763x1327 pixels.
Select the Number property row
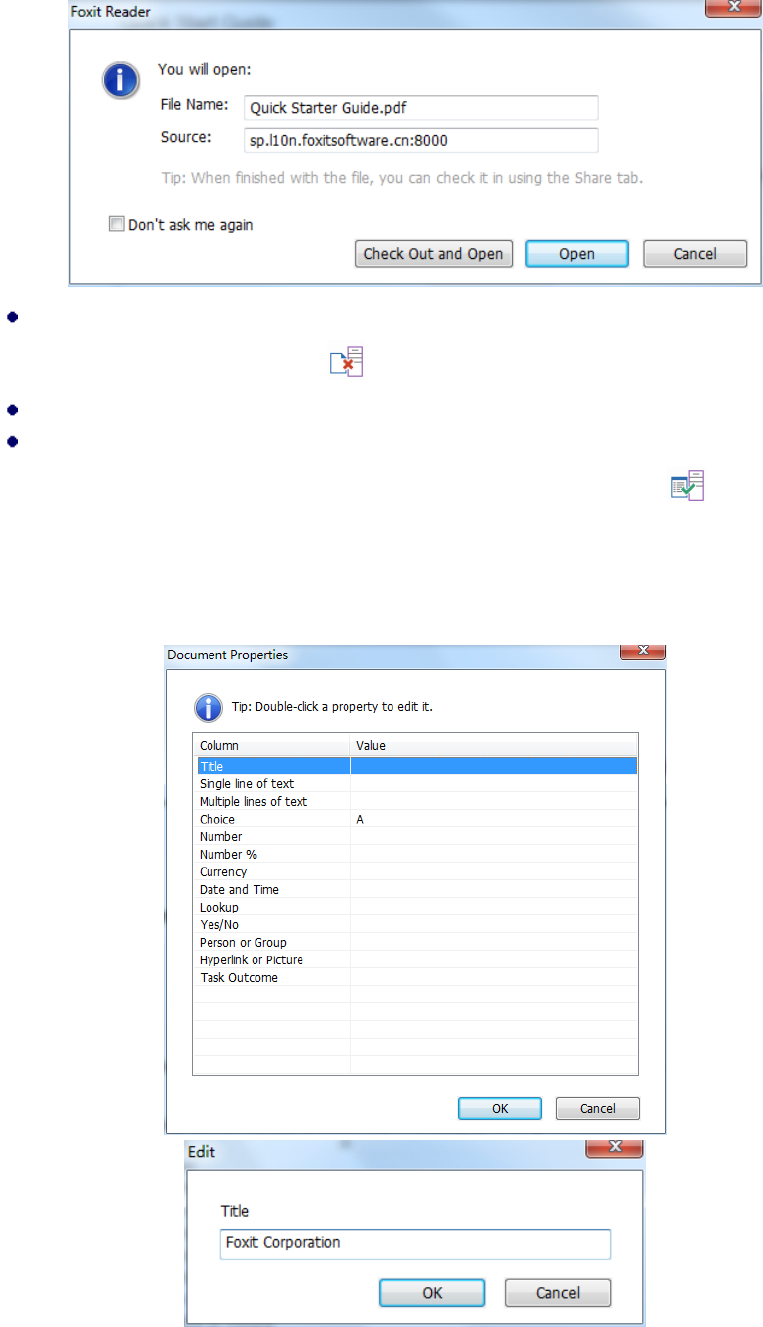point(416,837)
